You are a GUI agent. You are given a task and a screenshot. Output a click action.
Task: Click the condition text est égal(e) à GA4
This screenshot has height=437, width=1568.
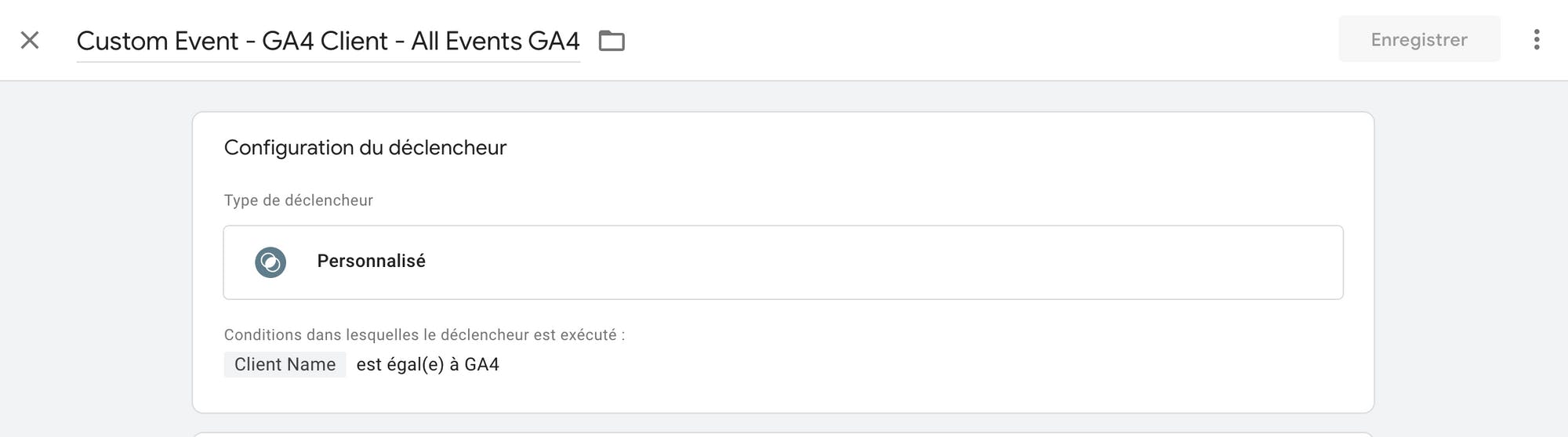point(427,364)
